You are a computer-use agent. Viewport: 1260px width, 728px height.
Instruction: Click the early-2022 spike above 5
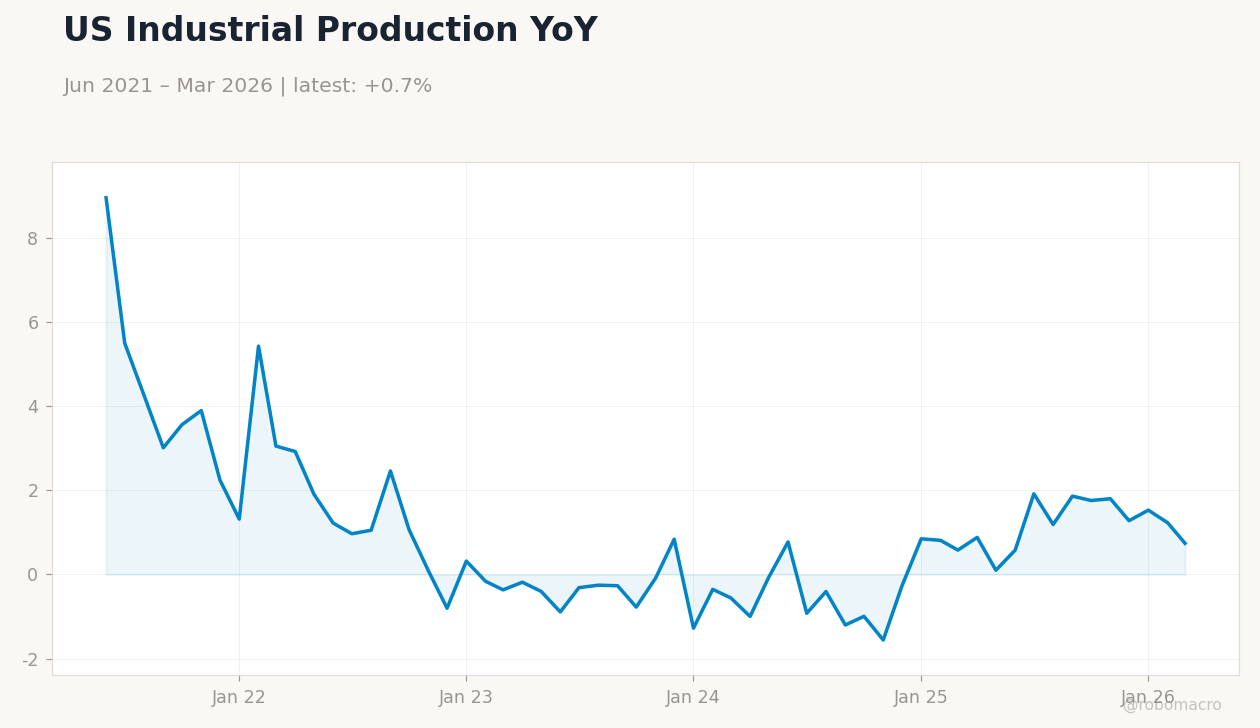click(258, 347)
